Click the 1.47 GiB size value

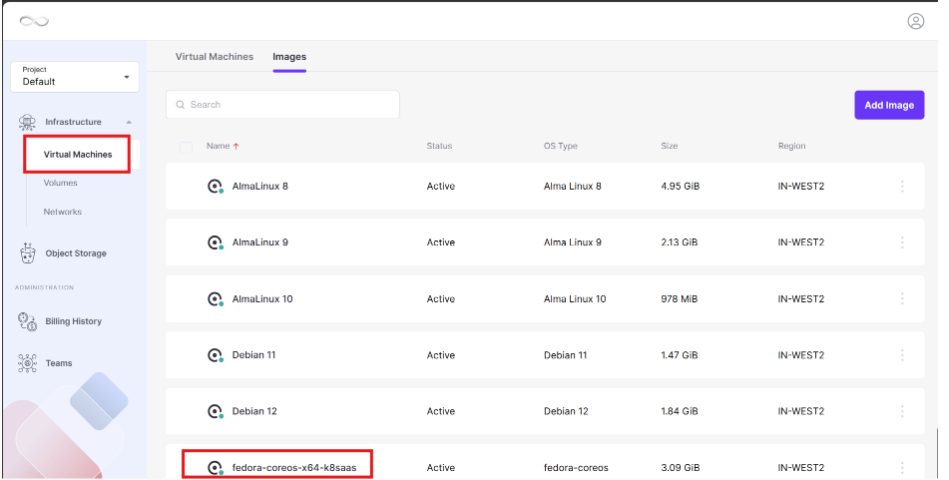[x=679, y=355]
